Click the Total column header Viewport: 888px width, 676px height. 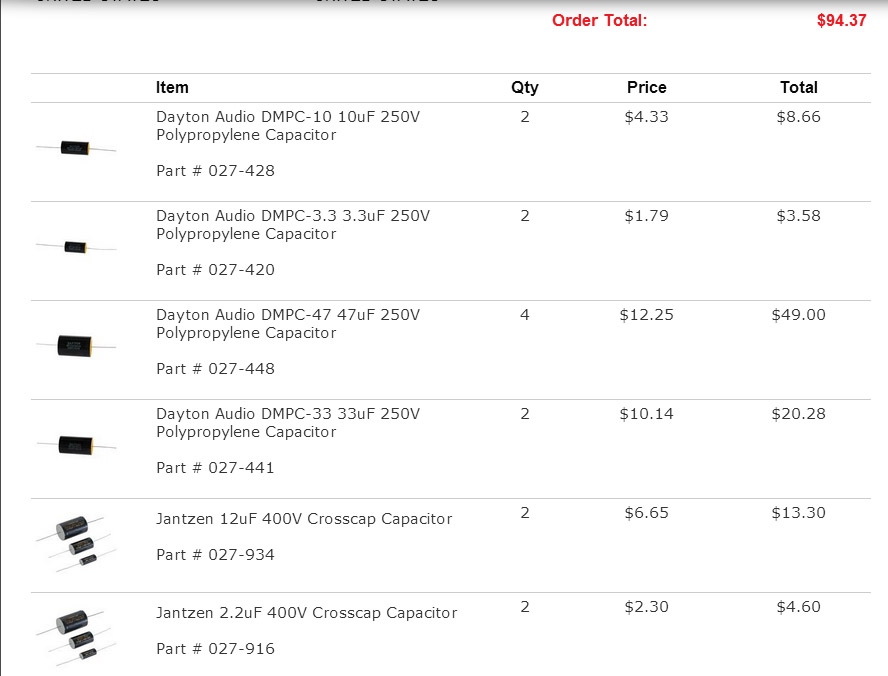click(x=798, y=88)
